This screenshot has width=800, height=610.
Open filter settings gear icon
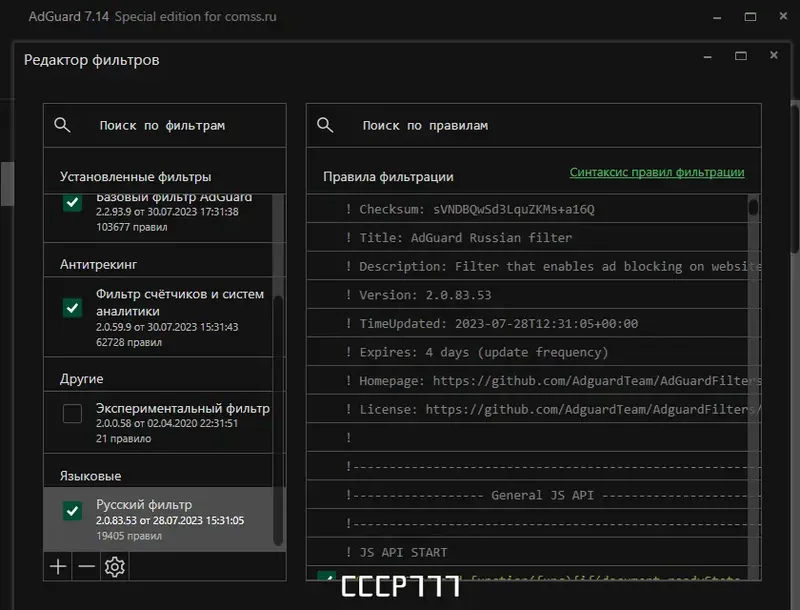pos(115,567)
